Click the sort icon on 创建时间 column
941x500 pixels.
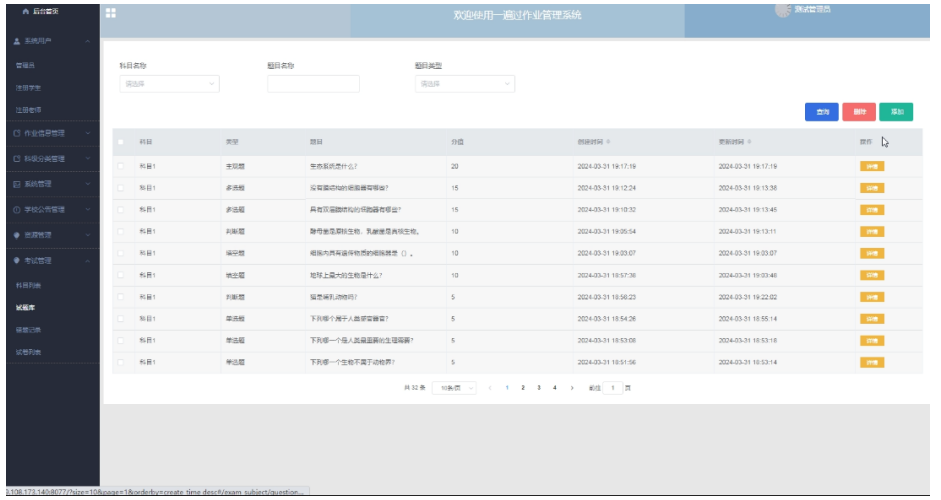[x=609, y=142]
